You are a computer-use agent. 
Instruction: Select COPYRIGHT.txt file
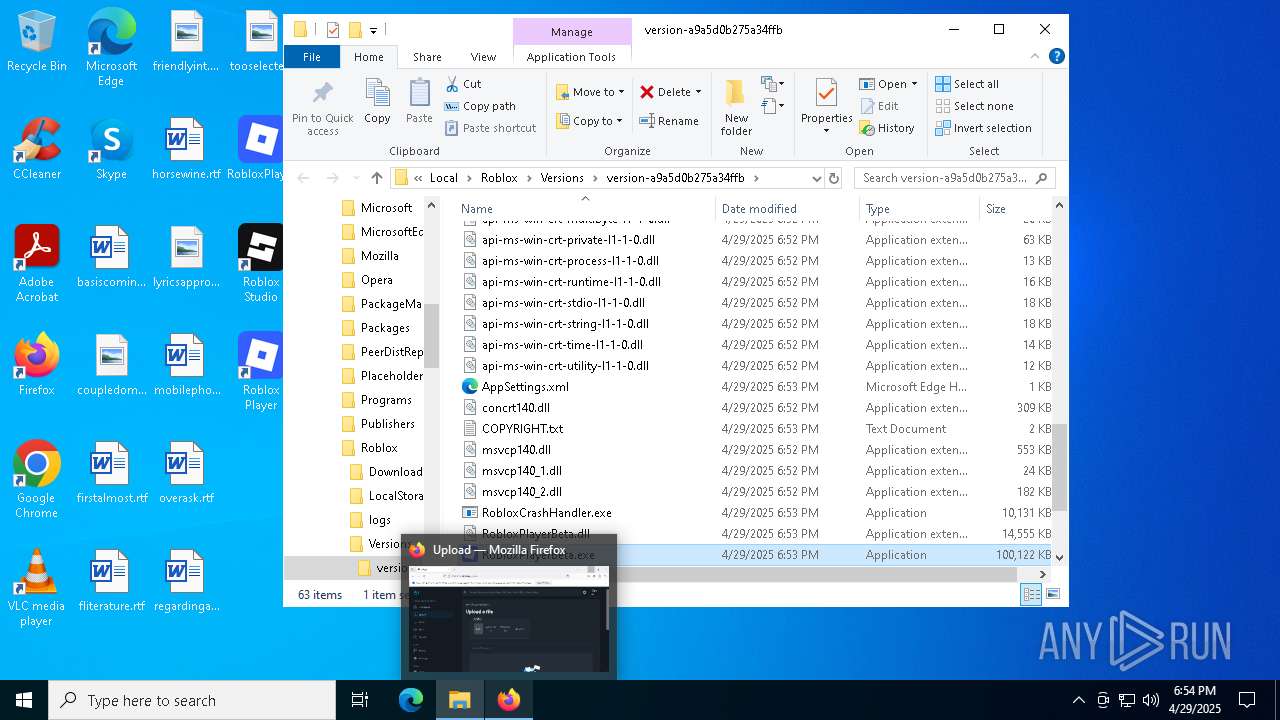[522, 429]
